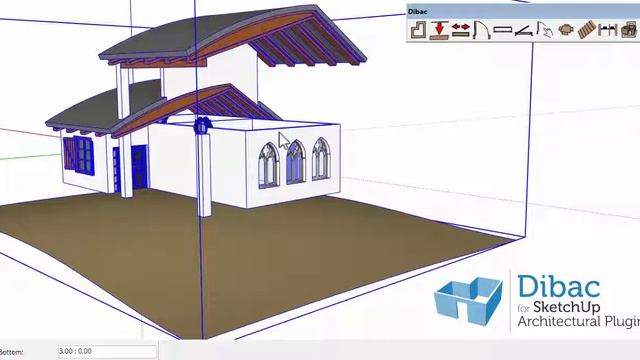Click the Dibac toolbar title bar
This screenshot has width=640, height=360.
(523, 11)
